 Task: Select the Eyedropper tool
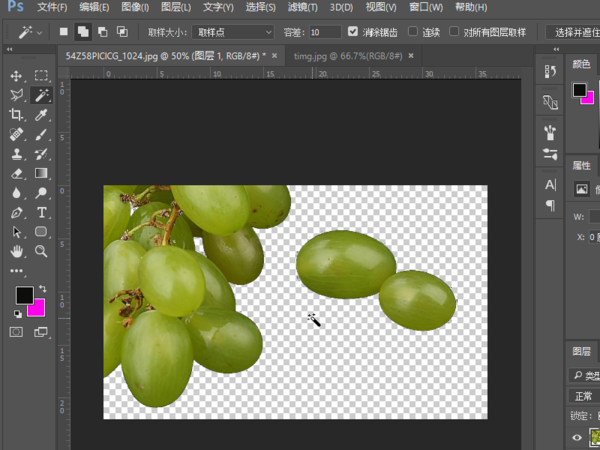point(41,114)
